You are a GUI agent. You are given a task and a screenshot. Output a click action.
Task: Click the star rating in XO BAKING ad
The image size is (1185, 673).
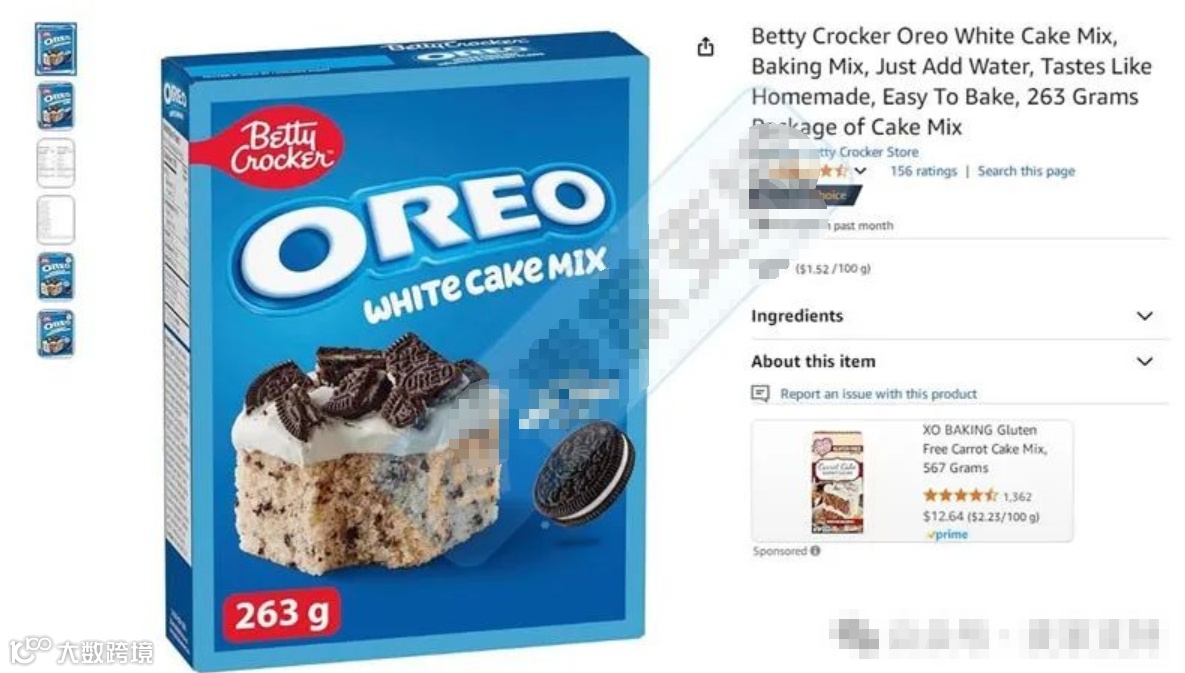pyautogui.click(x=960, y=495)
